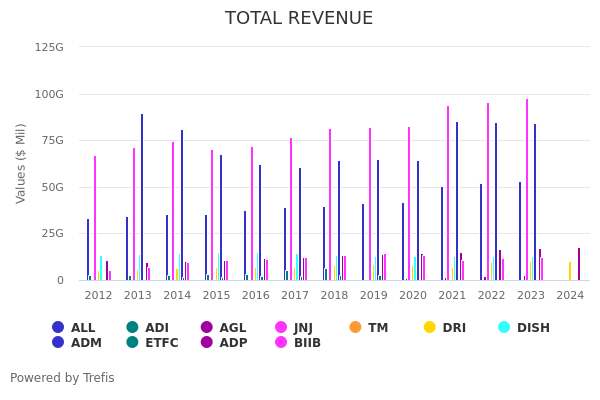This screenshot has height=400, width=600.
Task: Click the BIIB legend marker
Action: (x=281, y=343)
